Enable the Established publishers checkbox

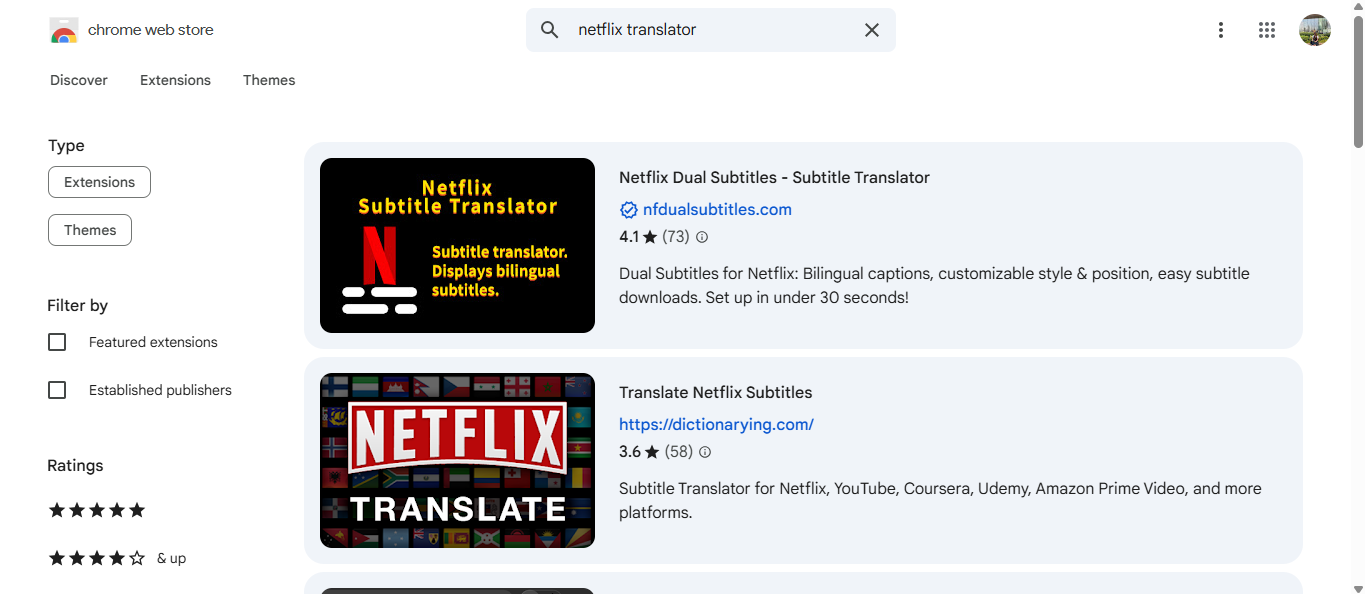click(x=57, y=390)
